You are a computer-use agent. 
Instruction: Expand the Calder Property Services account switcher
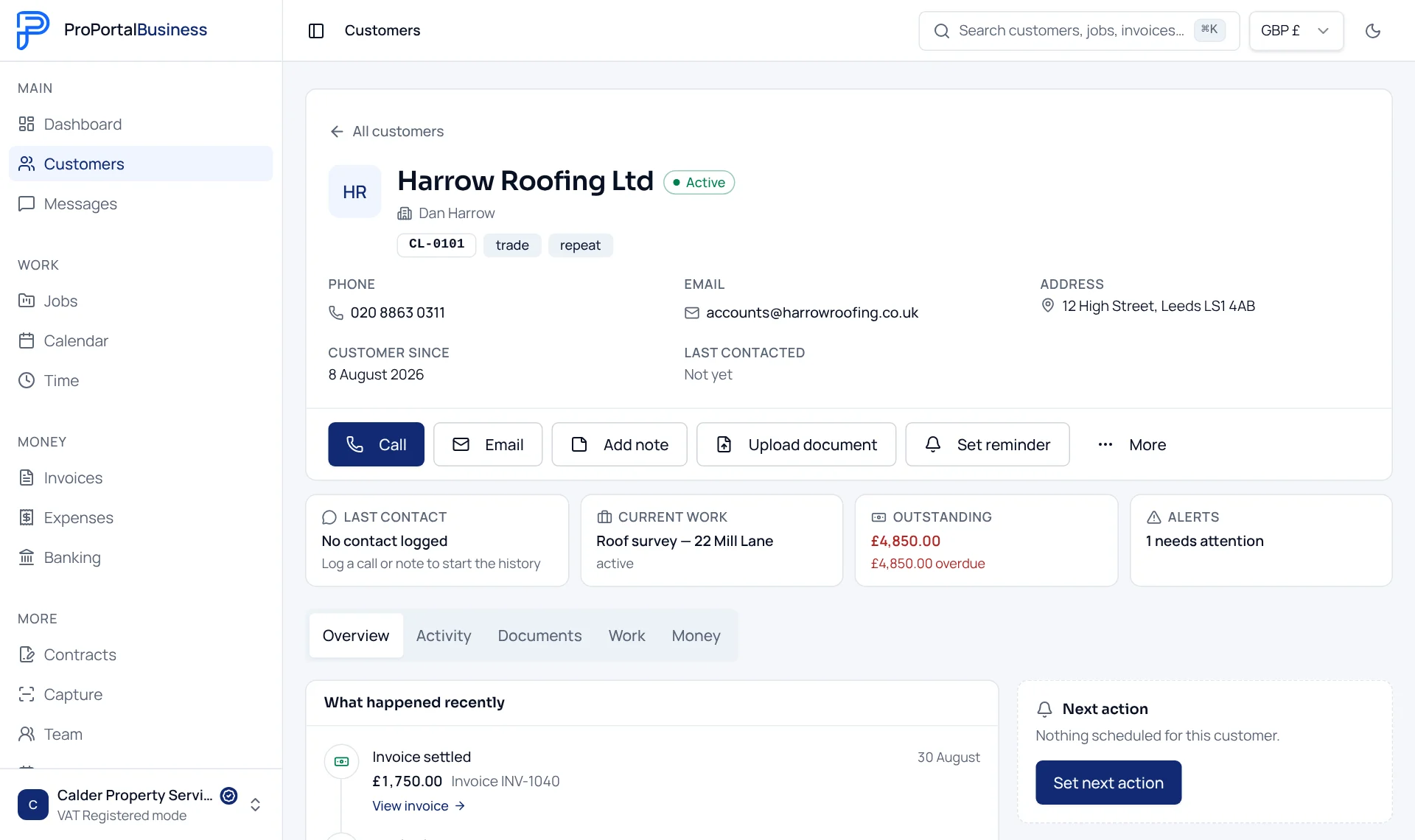(141, 805)
